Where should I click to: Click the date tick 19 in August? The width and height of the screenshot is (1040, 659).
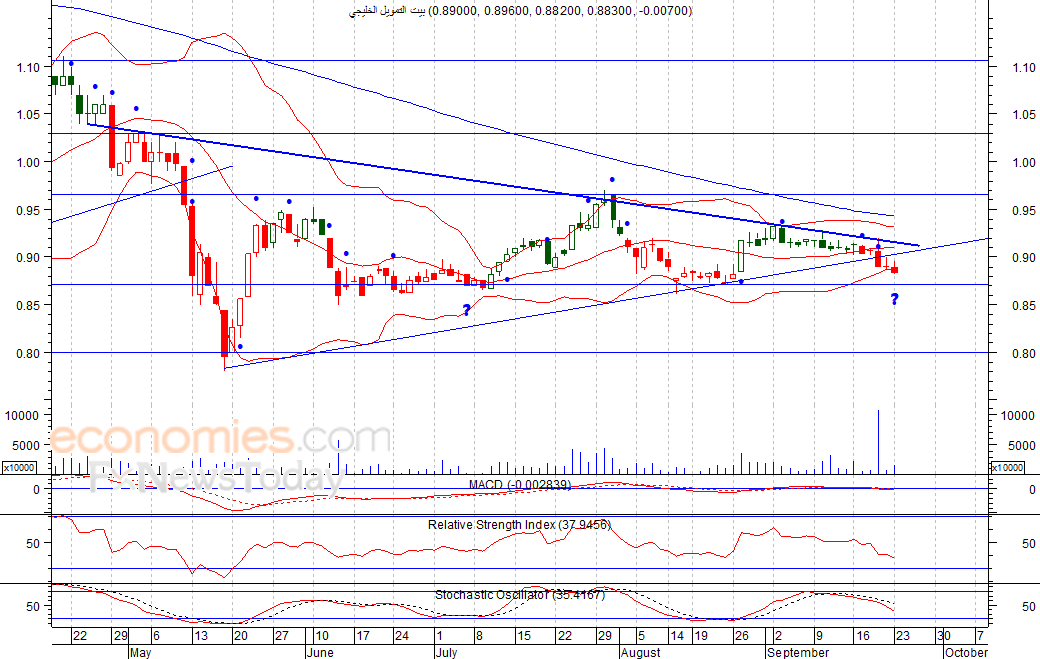coord(700,636)
